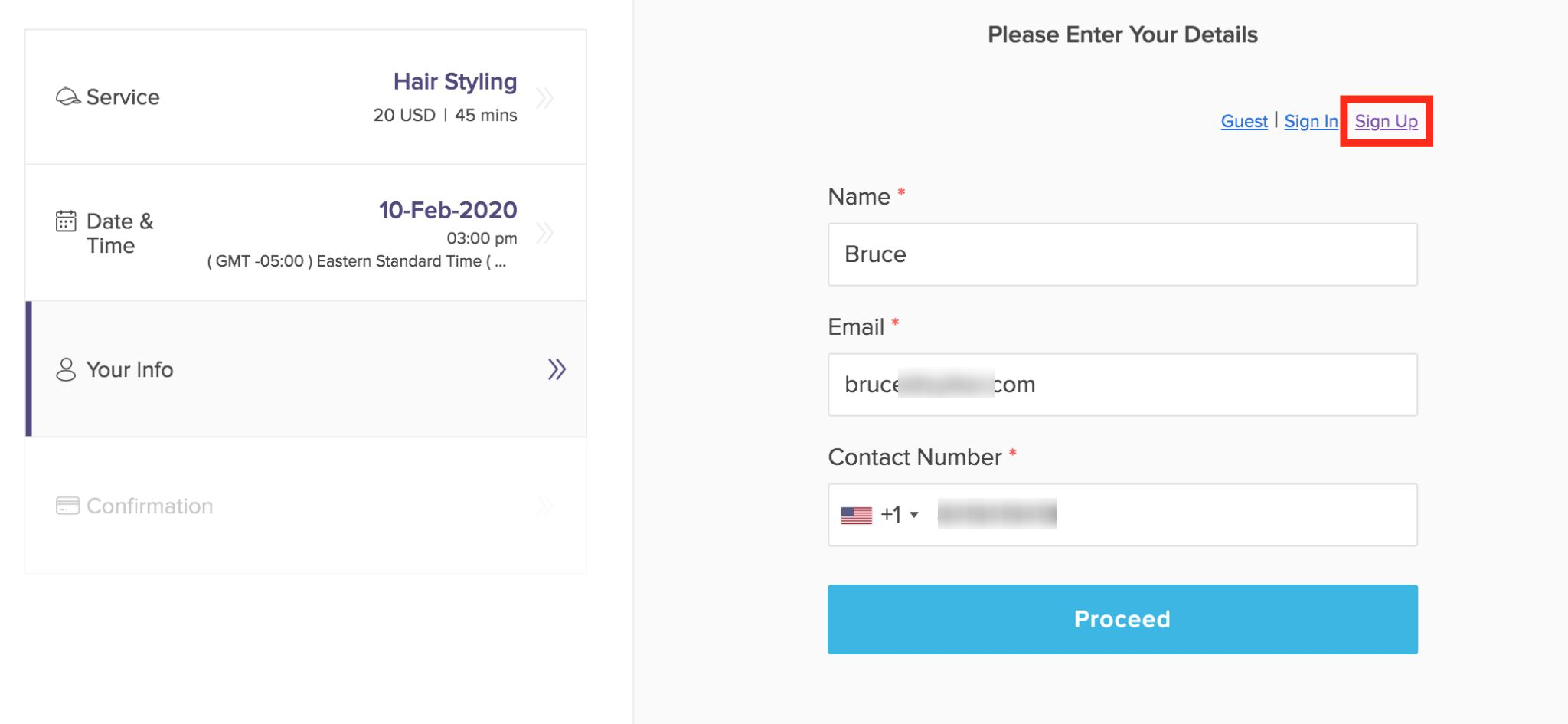This screenshot has height=724, width=1568.
Task: Click the Service step chevron arrow
Action: click(x=545, y=98)
